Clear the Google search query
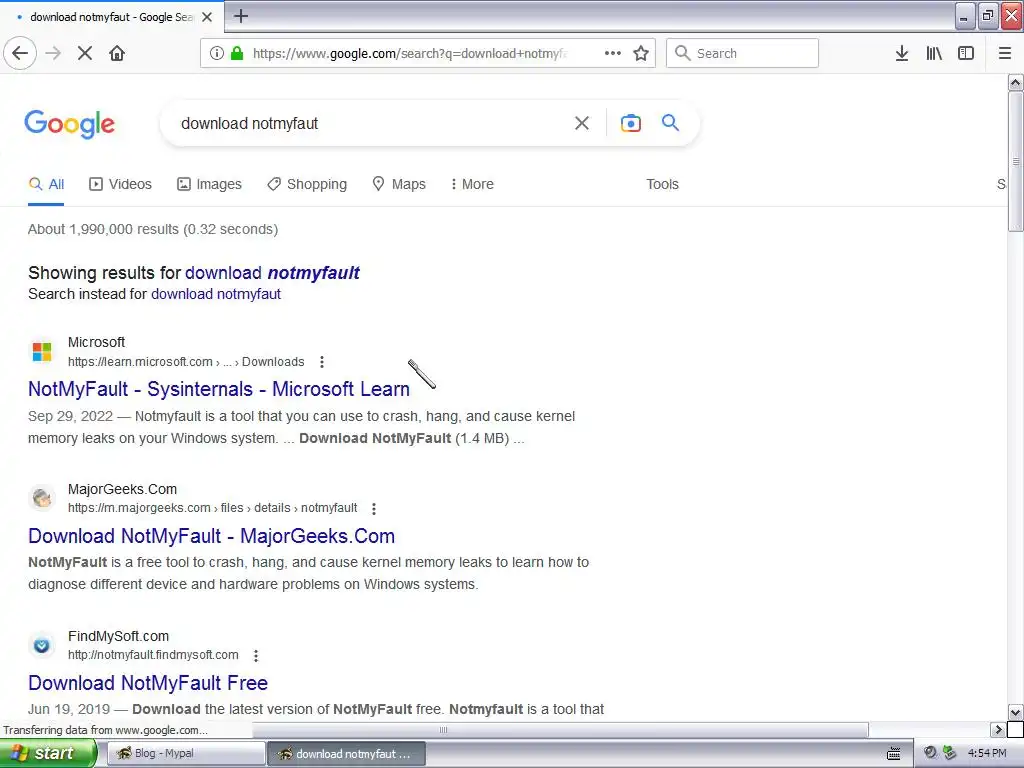1024x768 pixels. click(581, 123)
